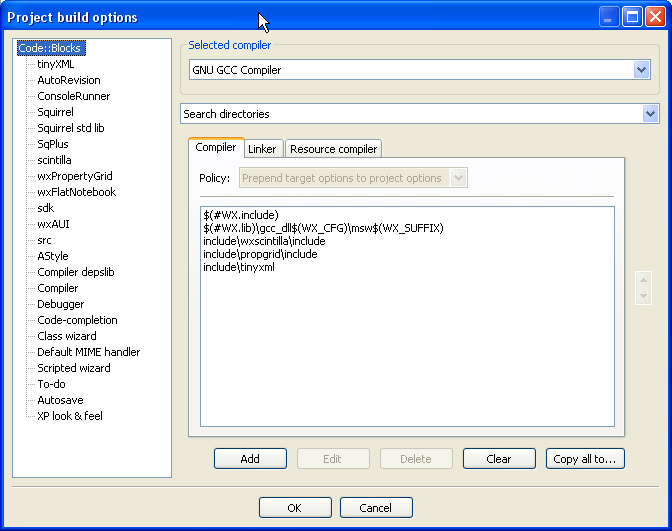
Task: Select include\tinyxml directory entry
Action: [239, 267]
